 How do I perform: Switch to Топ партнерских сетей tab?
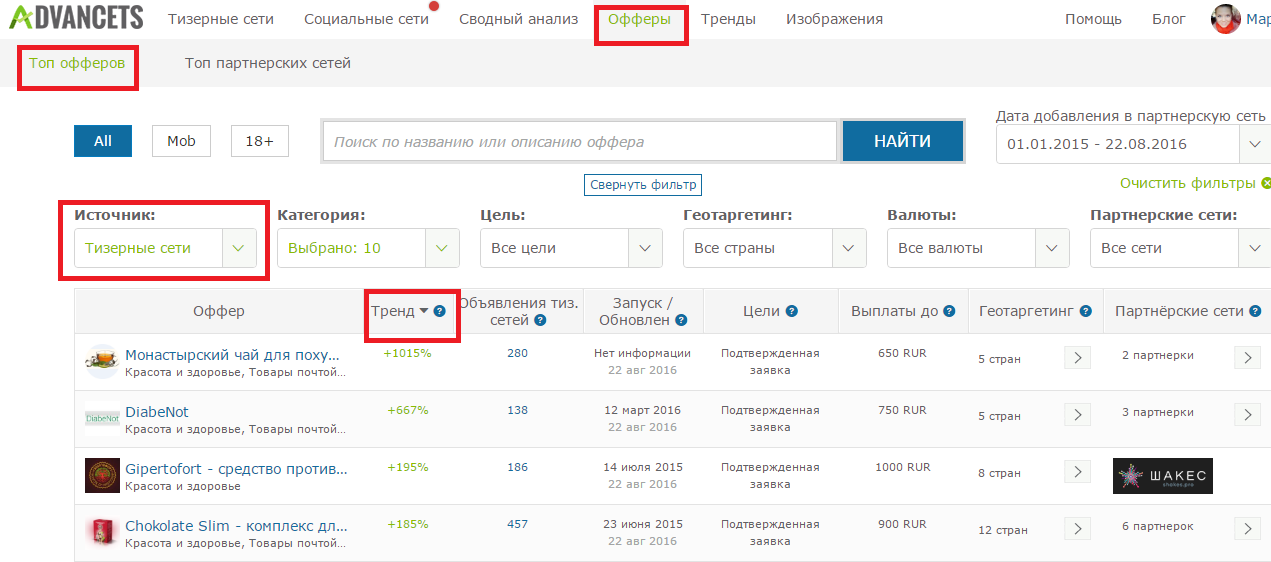268,63
